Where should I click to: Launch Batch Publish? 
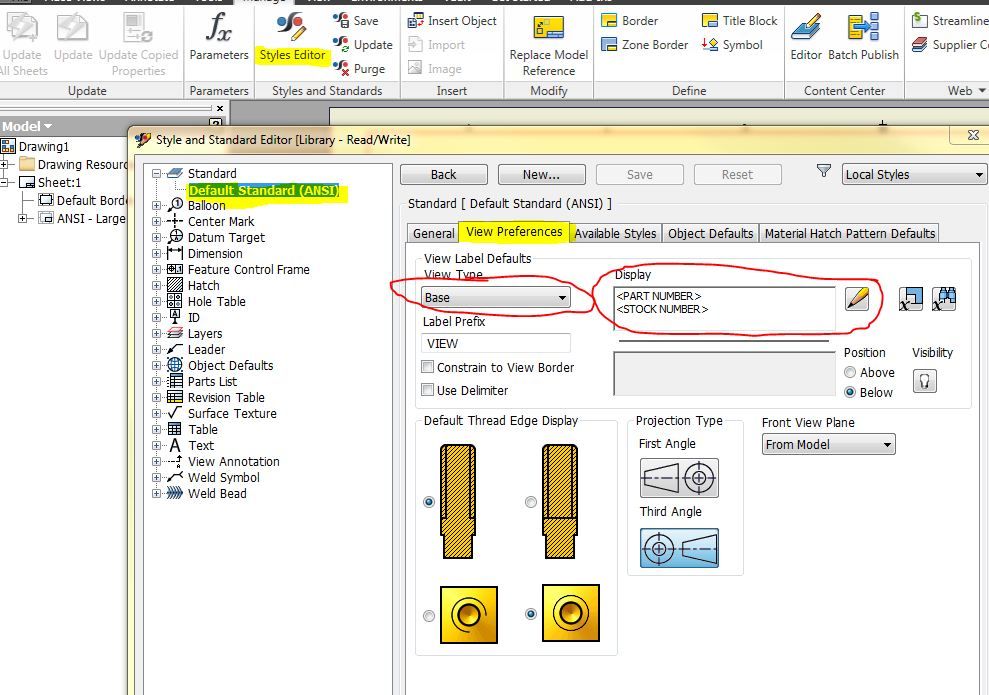[x=863, y=37]
